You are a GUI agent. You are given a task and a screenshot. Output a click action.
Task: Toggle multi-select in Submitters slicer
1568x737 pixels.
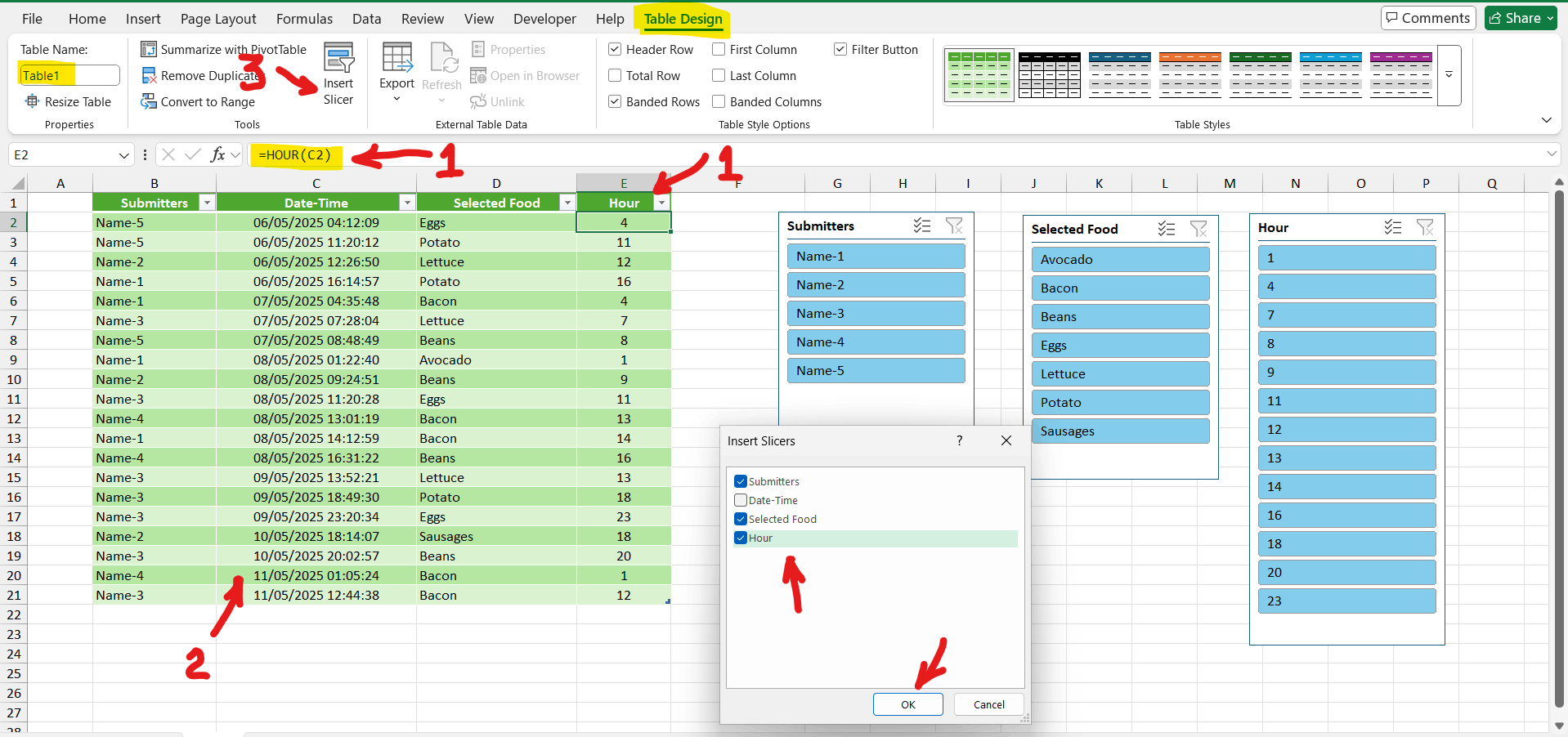pyautogui.click(x=922, y=226)
